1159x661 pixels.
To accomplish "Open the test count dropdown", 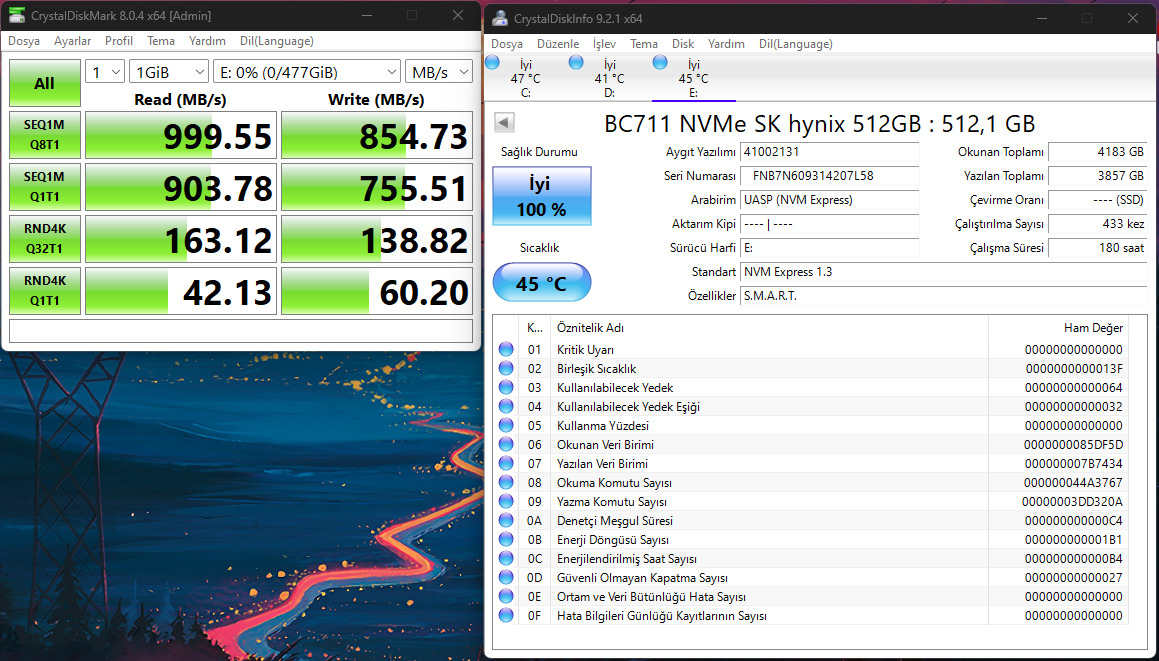I will (105, 72).
